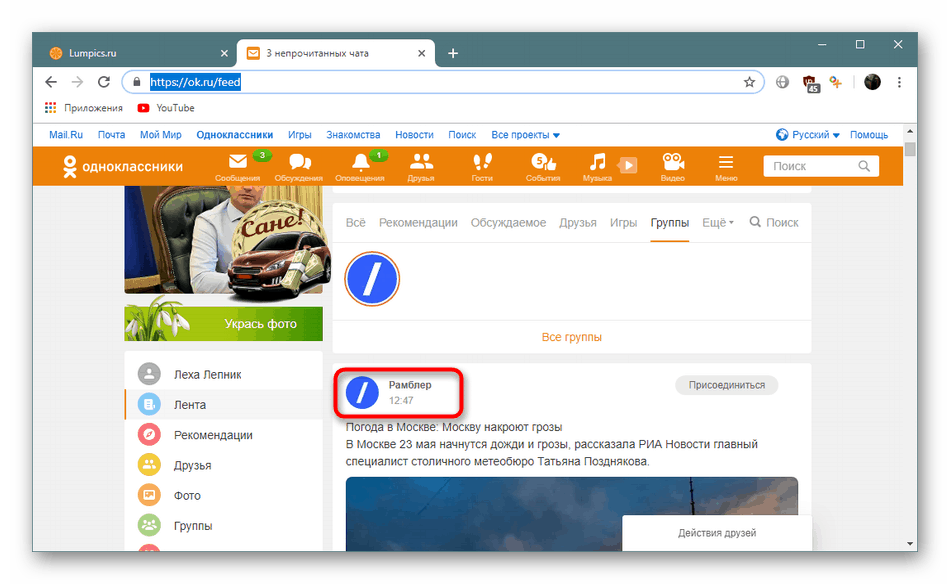Image resolution: width=950 pixels, height=584 pixels.
Task: Click the Укрась фото banner button
Action: (x=224, y=324)
